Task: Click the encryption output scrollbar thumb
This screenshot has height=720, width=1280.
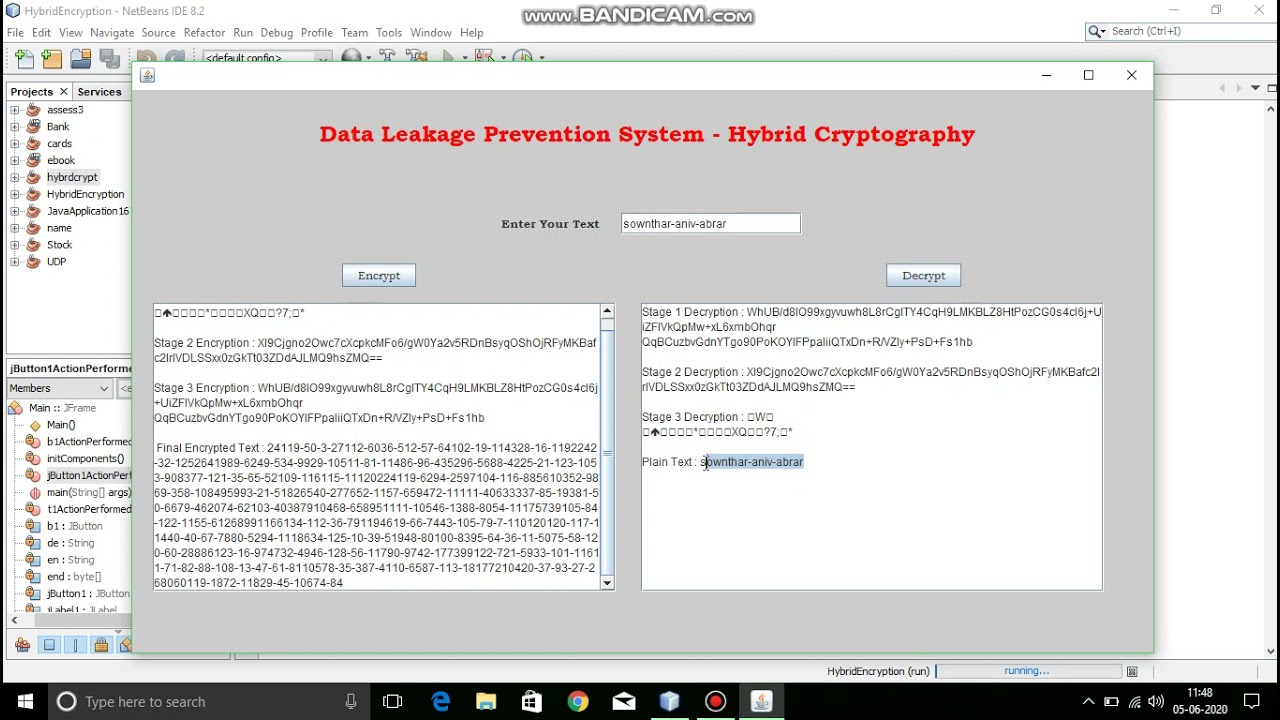Action: coord(607,453)
